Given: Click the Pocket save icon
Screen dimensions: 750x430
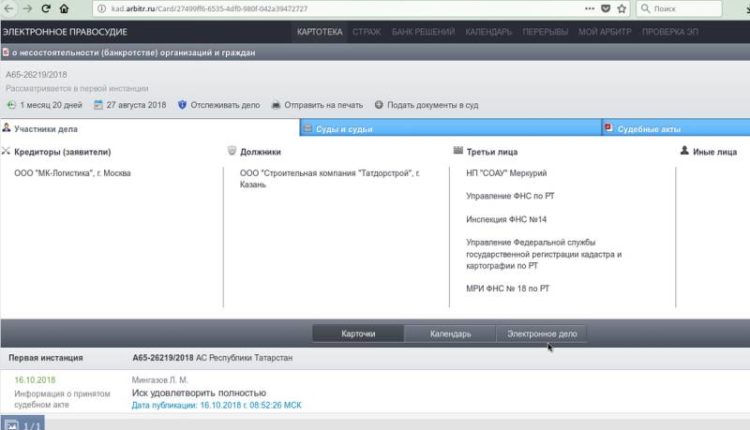Looking at the screenshot, I should coord(606,9).
